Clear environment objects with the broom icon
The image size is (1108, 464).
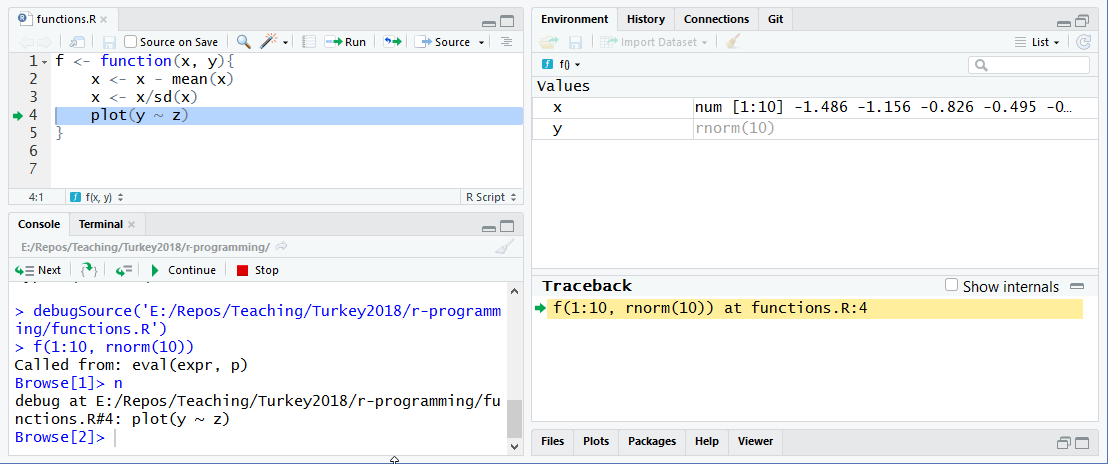pos(733,42)
